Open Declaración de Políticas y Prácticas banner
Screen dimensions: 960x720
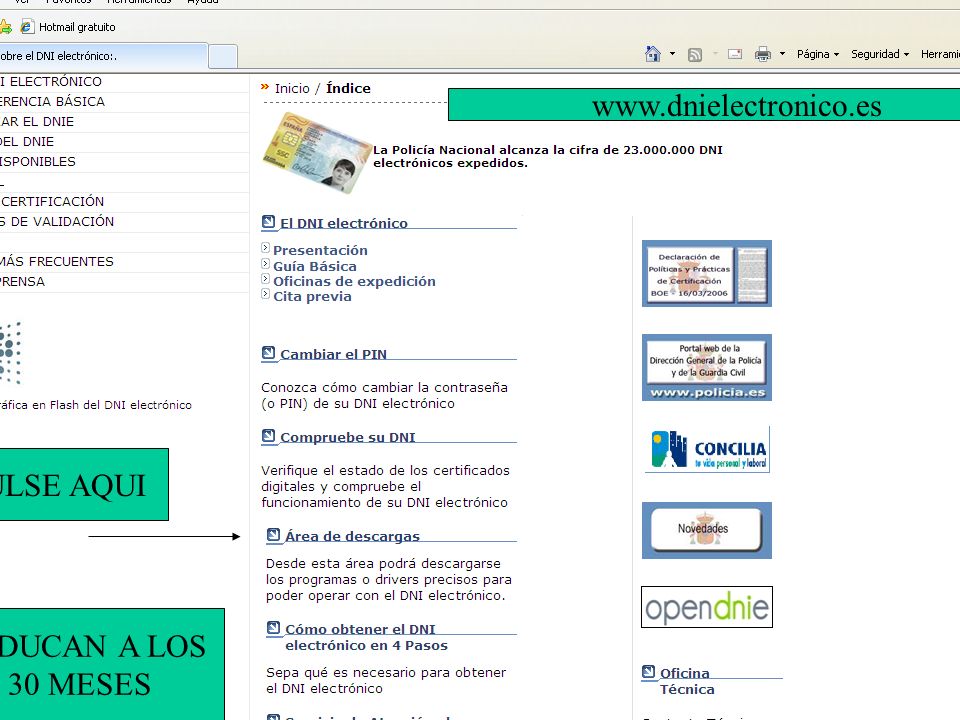click(707, 274)
